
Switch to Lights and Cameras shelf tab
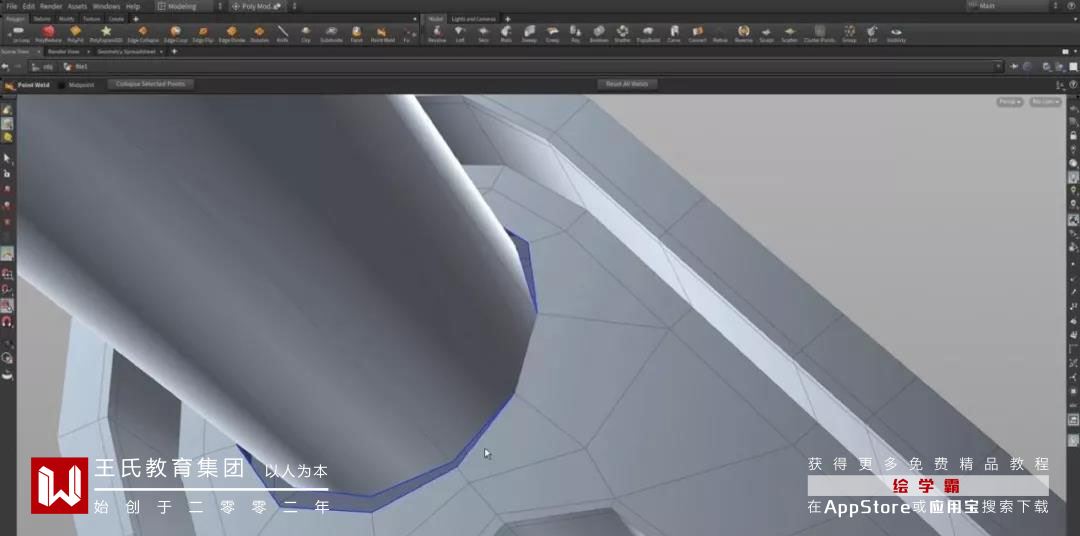474,19
